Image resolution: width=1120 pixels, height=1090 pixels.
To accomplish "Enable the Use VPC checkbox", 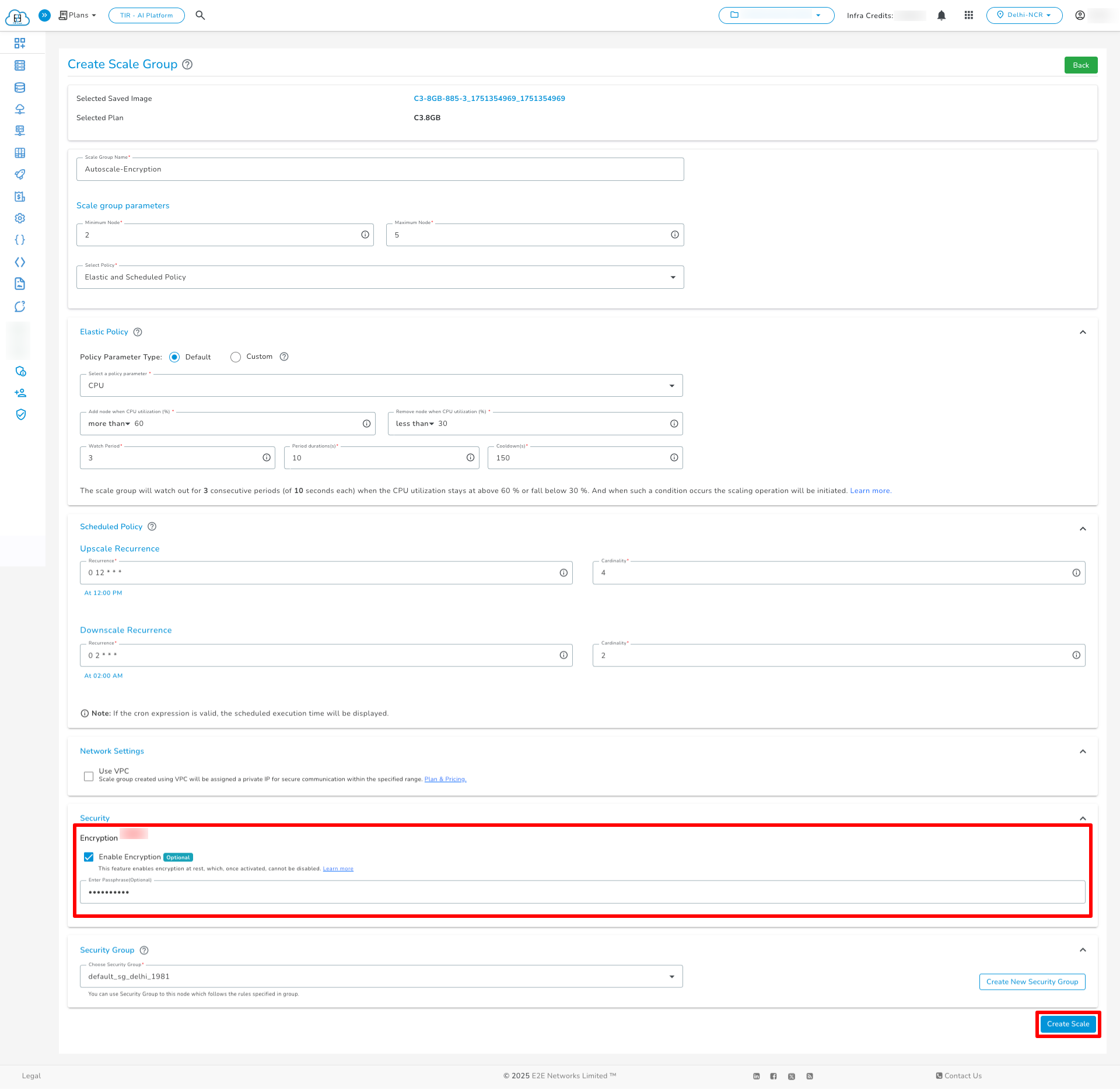I will (x=89, y=776).
